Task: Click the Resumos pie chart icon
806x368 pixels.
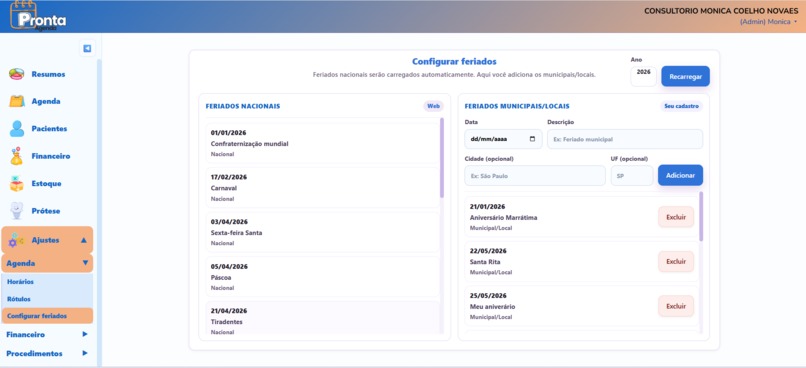Action: (16, 74)
